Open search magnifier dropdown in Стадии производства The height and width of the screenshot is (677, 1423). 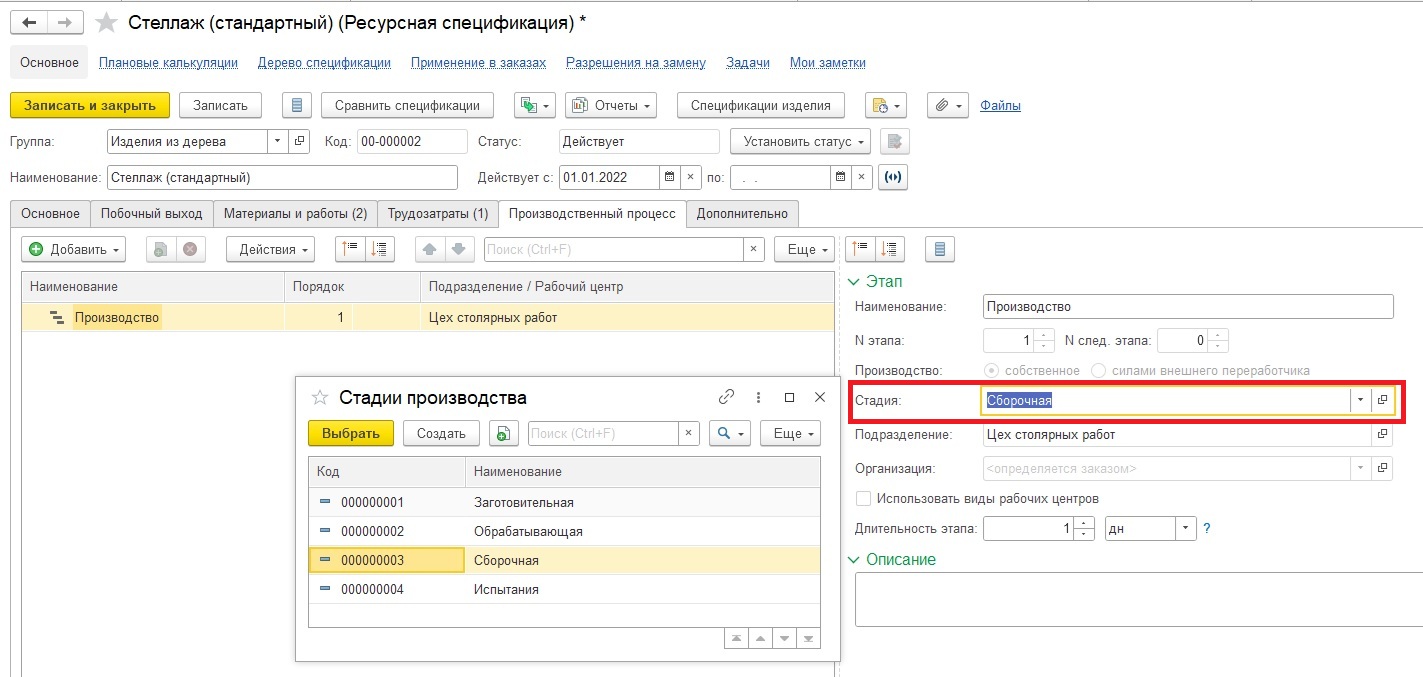pyautogui.click(x=730, y=433)
